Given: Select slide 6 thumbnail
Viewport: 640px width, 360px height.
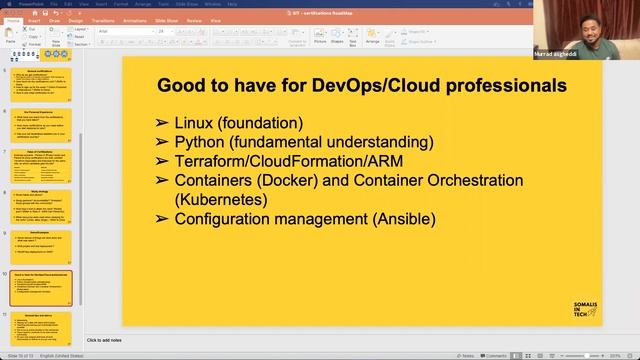Looking at the screenshot, I should (41, 125).
